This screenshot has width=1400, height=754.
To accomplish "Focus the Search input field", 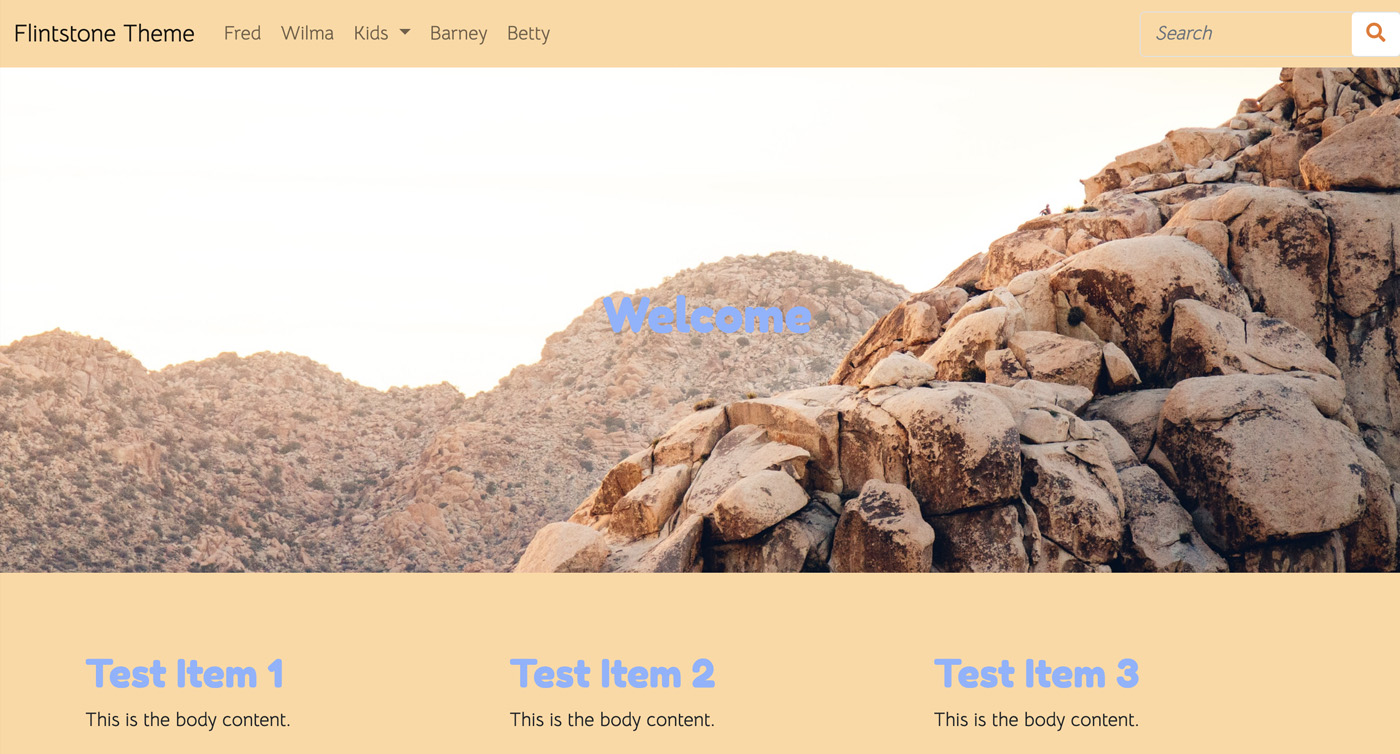I will 1246,33.
